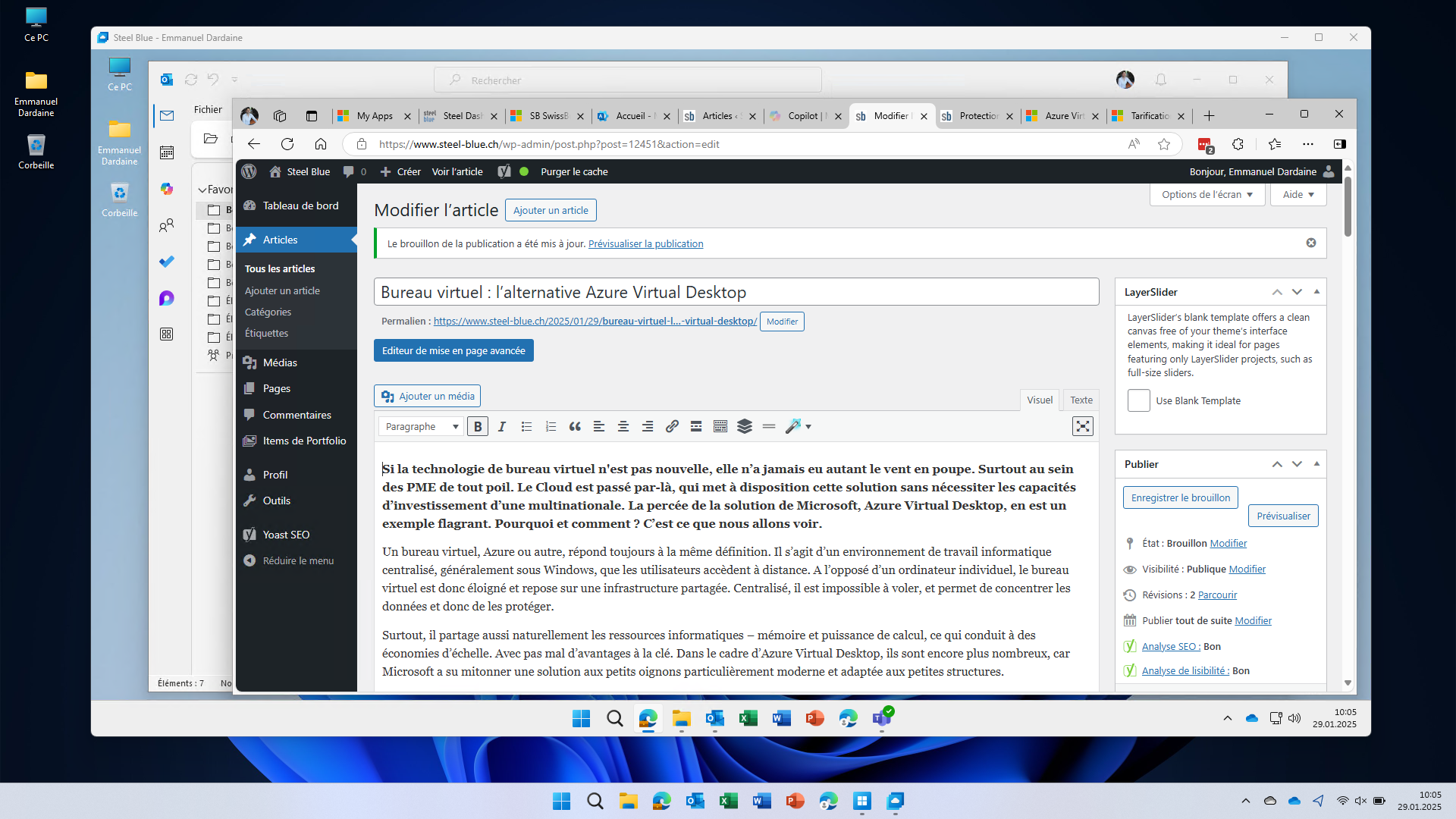Insert the Read More tag

(696, 427)
